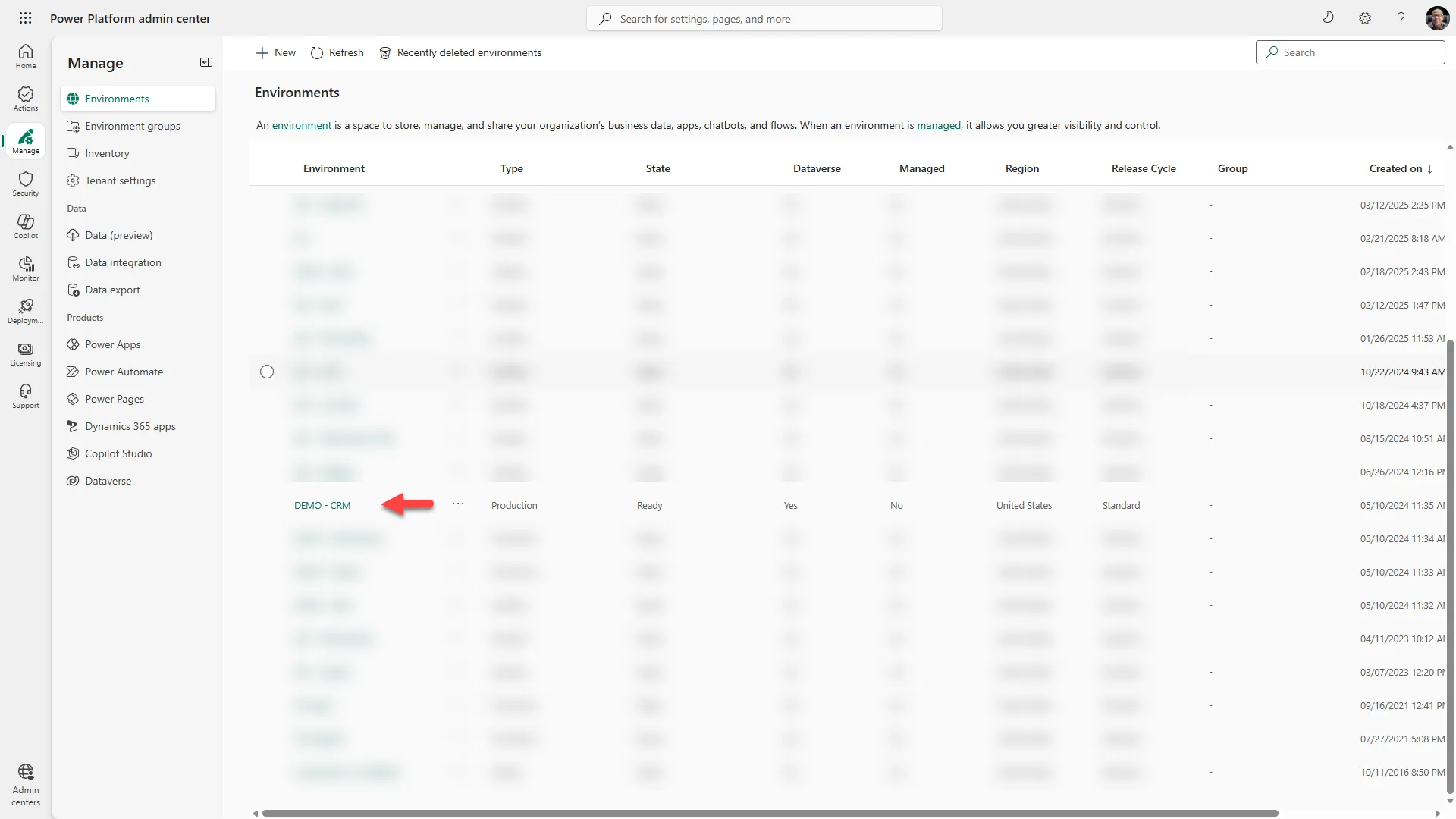Select the radio button on the highlighted environment row

click(266, 372)
